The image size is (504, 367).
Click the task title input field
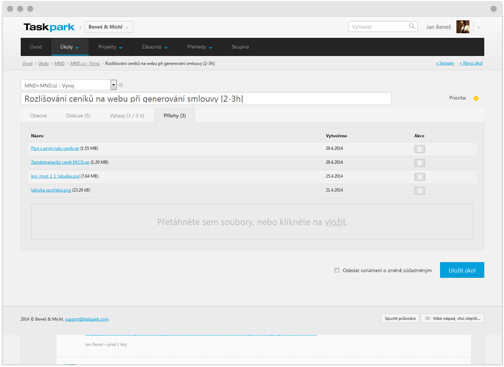click(206, 99)
